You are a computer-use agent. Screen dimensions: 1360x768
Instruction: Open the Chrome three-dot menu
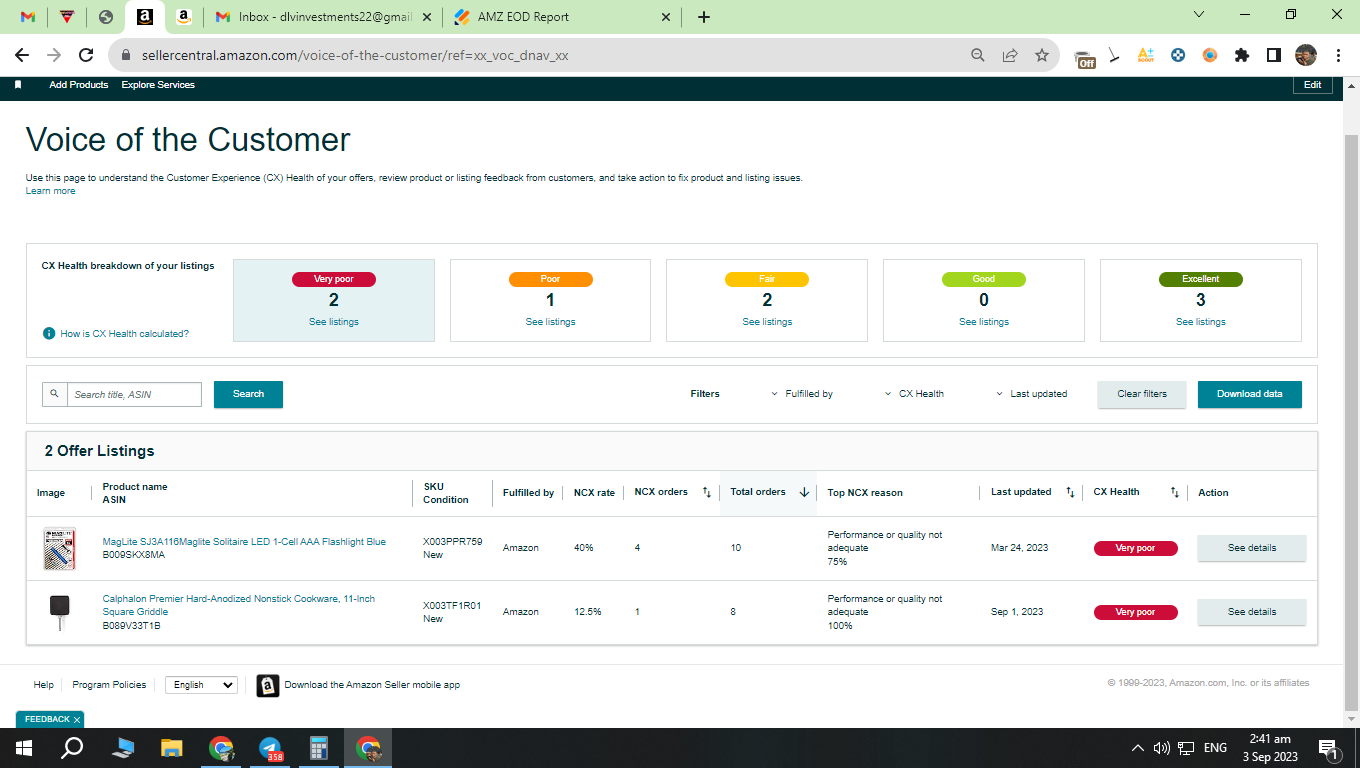click(x=1338, y=56)
